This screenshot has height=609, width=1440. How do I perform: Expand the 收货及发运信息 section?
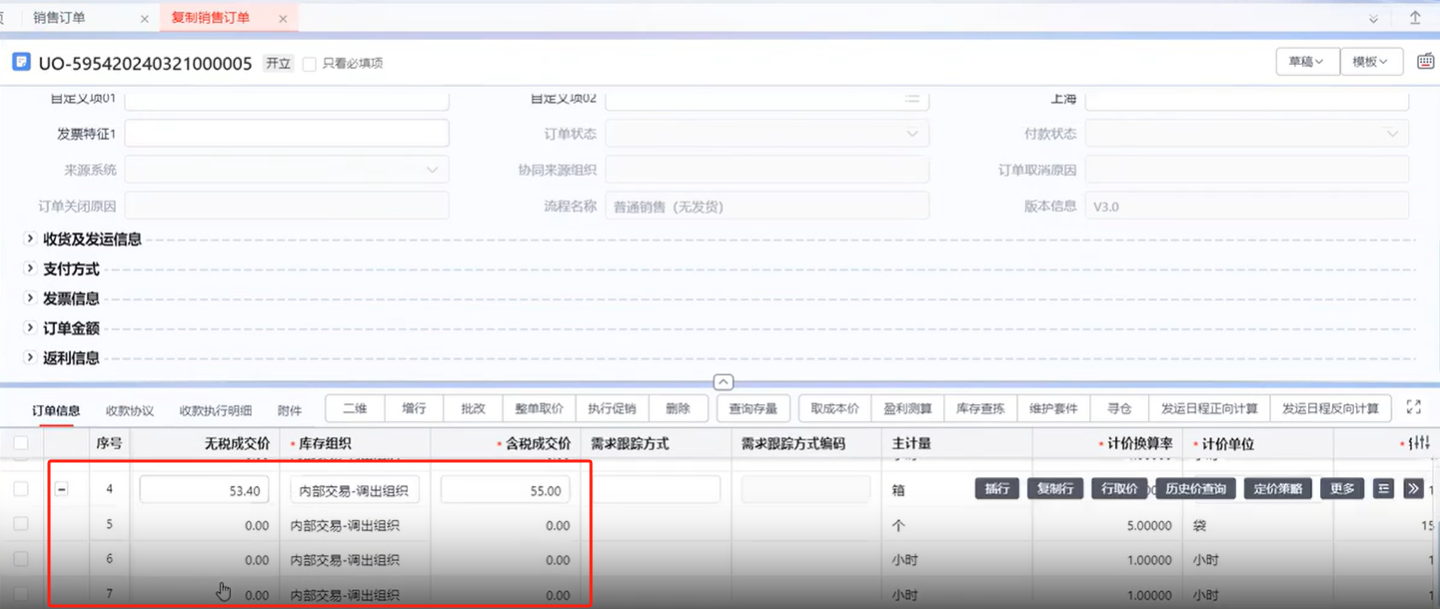30,239
